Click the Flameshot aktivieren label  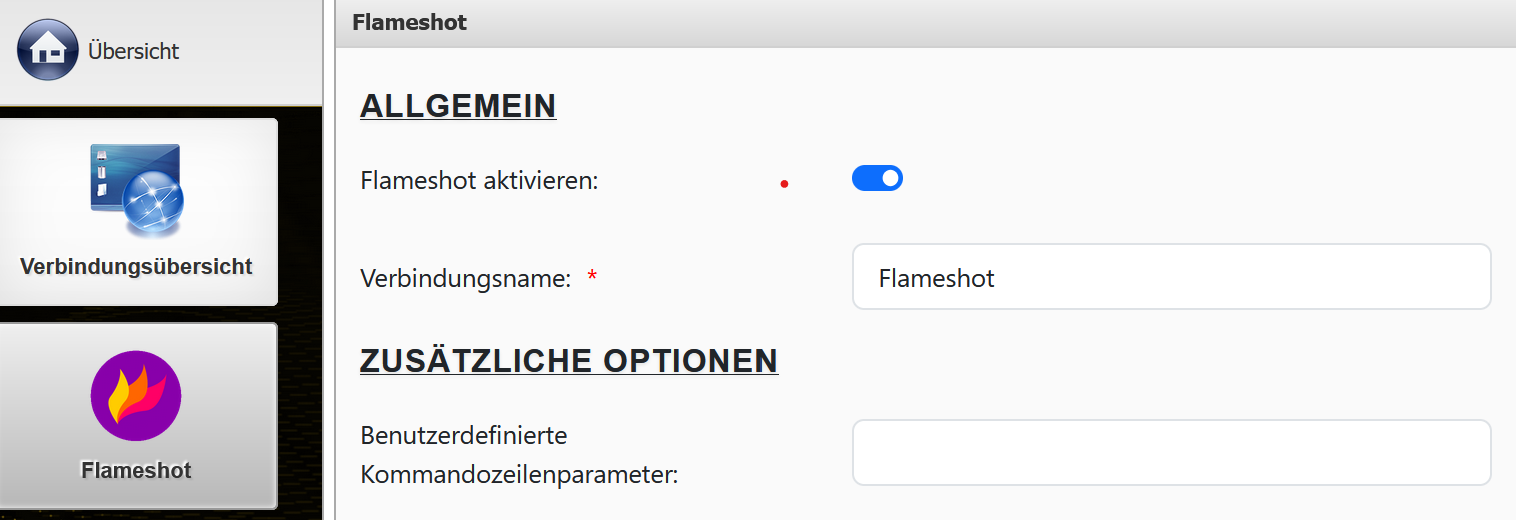click(479, 181)
